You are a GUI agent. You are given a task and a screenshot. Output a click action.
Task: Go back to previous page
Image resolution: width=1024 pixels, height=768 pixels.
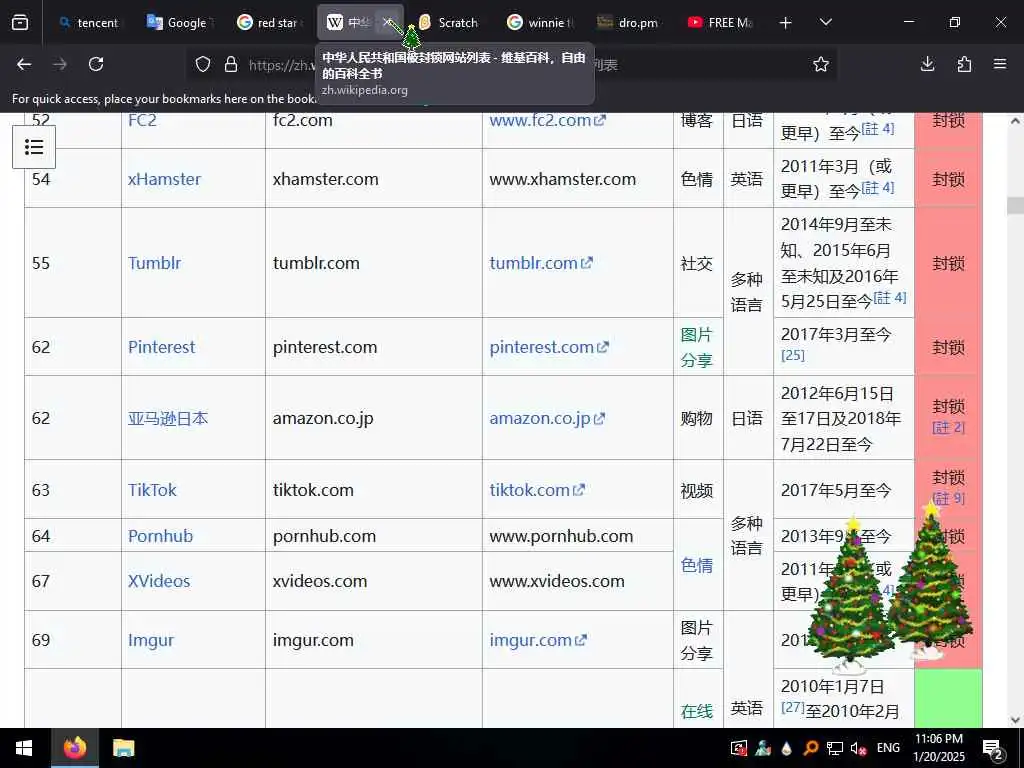[24, 64]
